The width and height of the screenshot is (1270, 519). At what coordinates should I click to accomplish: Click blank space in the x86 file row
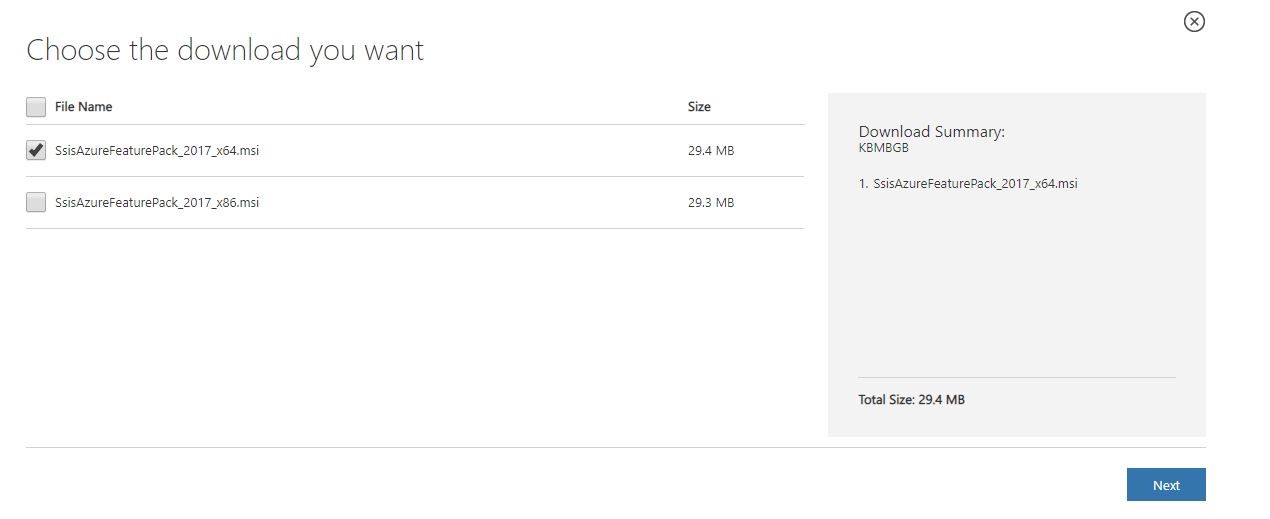click(x=470, y=203)
